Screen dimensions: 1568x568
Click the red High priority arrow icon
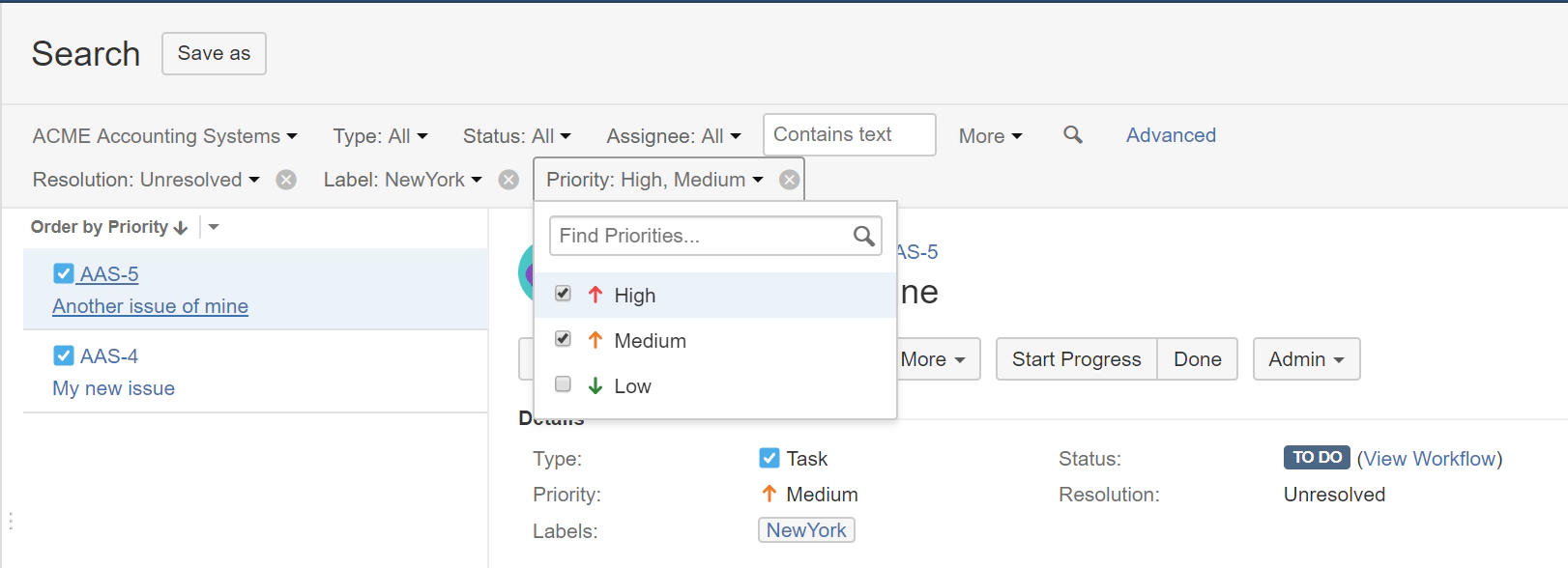coord(595,296)
